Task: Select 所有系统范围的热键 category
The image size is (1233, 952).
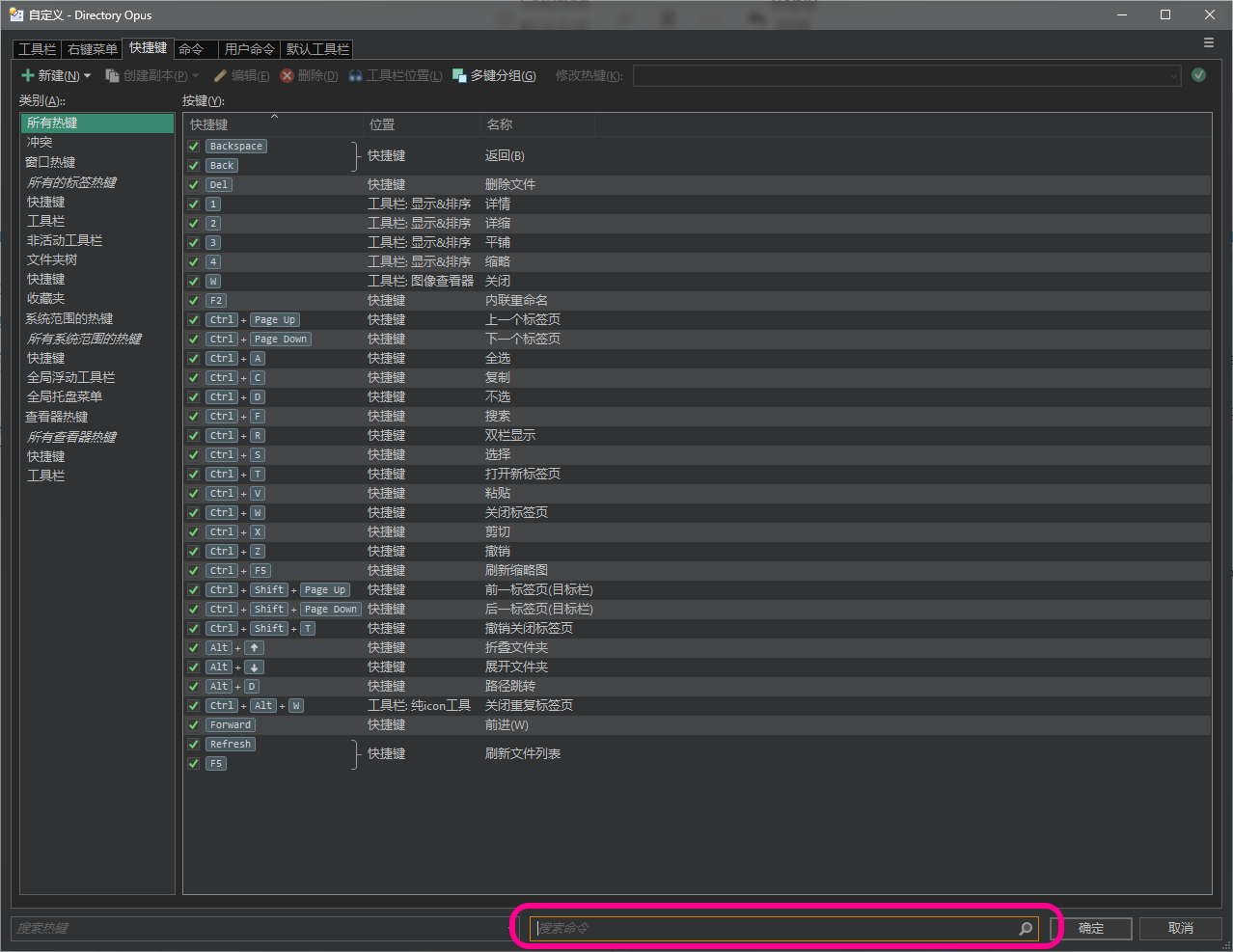Action: [84, 339]
